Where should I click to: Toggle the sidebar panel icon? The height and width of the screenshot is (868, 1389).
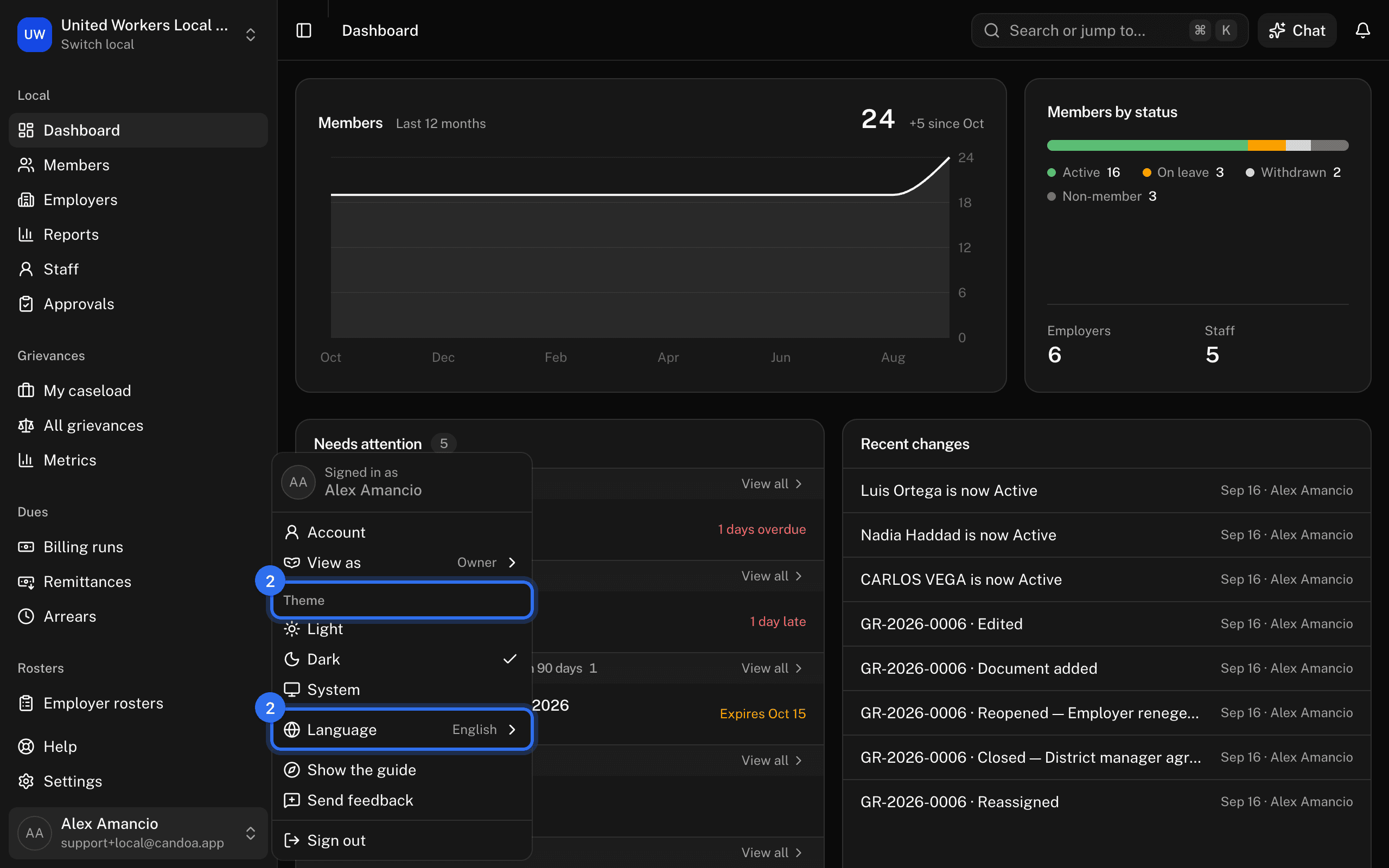point(304,30)
